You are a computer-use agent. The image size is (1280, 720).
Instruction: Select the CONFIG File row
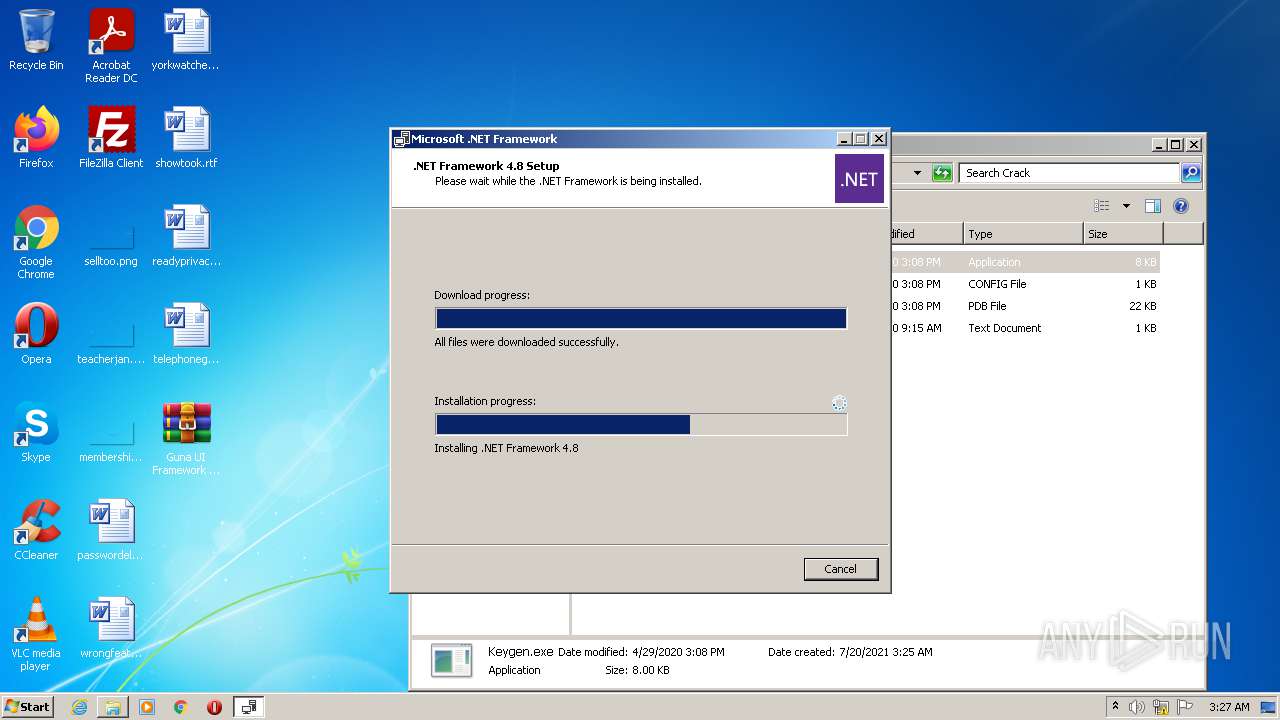coord(1024,284)
